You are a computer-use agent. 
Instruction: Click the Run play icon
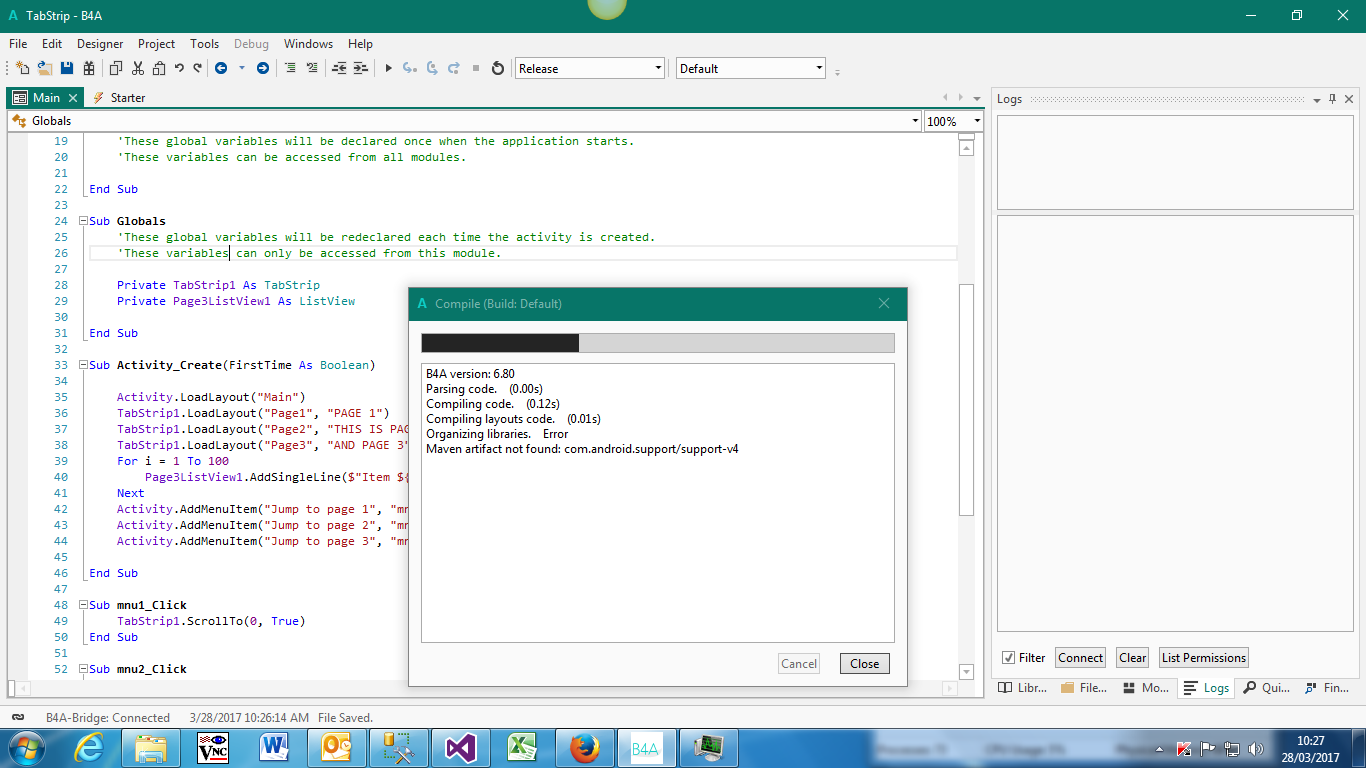[x=389, y=68]
